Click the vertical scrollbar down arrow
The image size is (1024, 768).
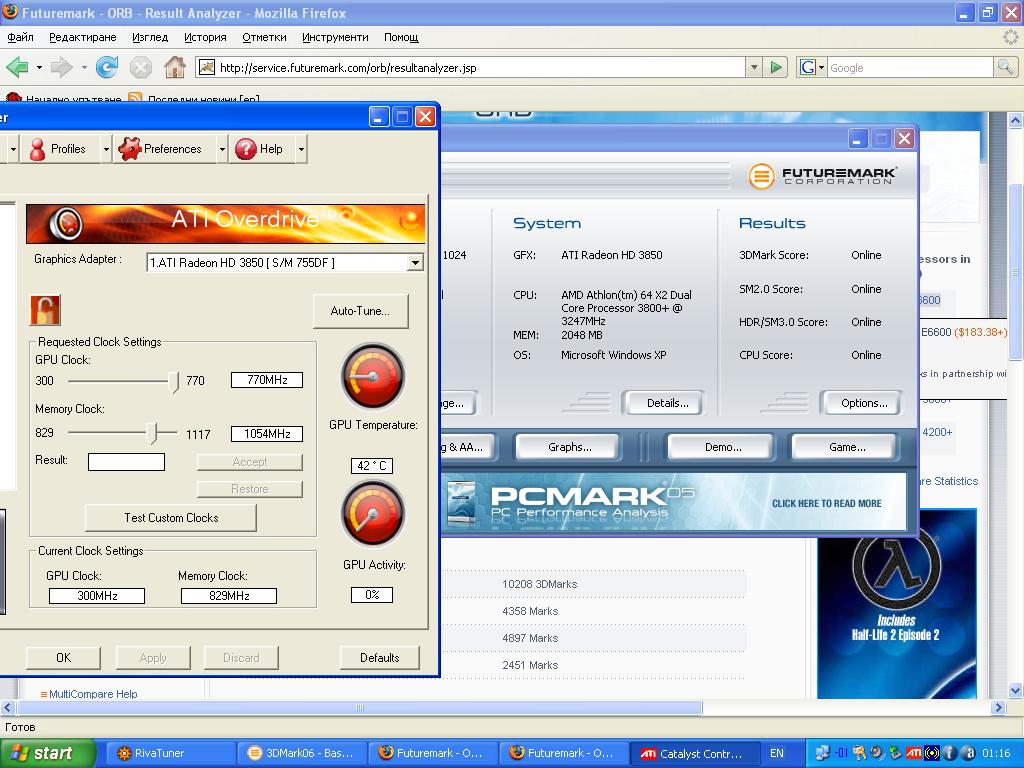pos(1015,690)
